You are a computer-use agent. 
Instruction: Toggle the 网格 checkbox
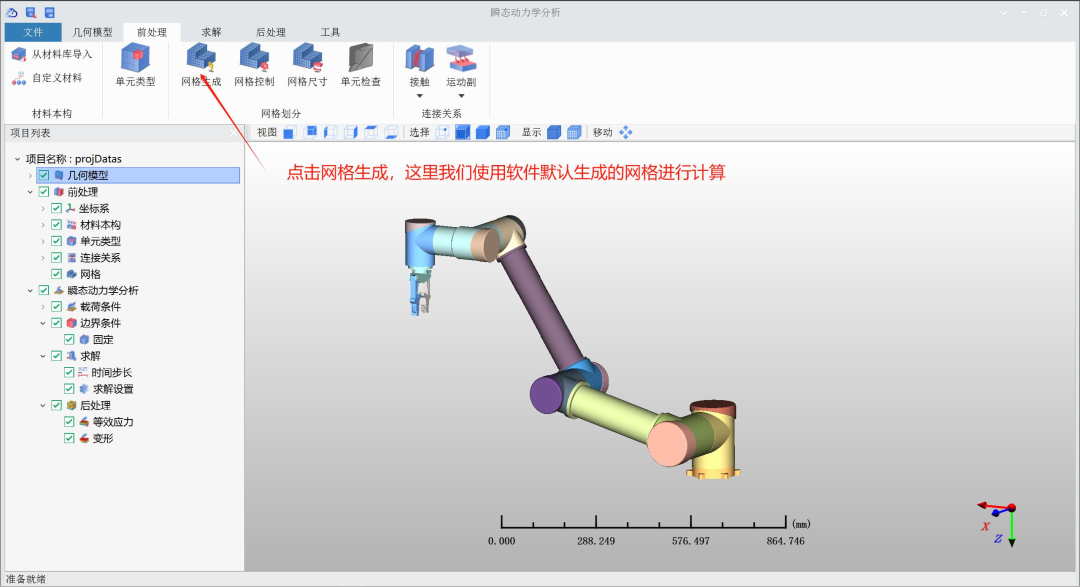(56, 274)
